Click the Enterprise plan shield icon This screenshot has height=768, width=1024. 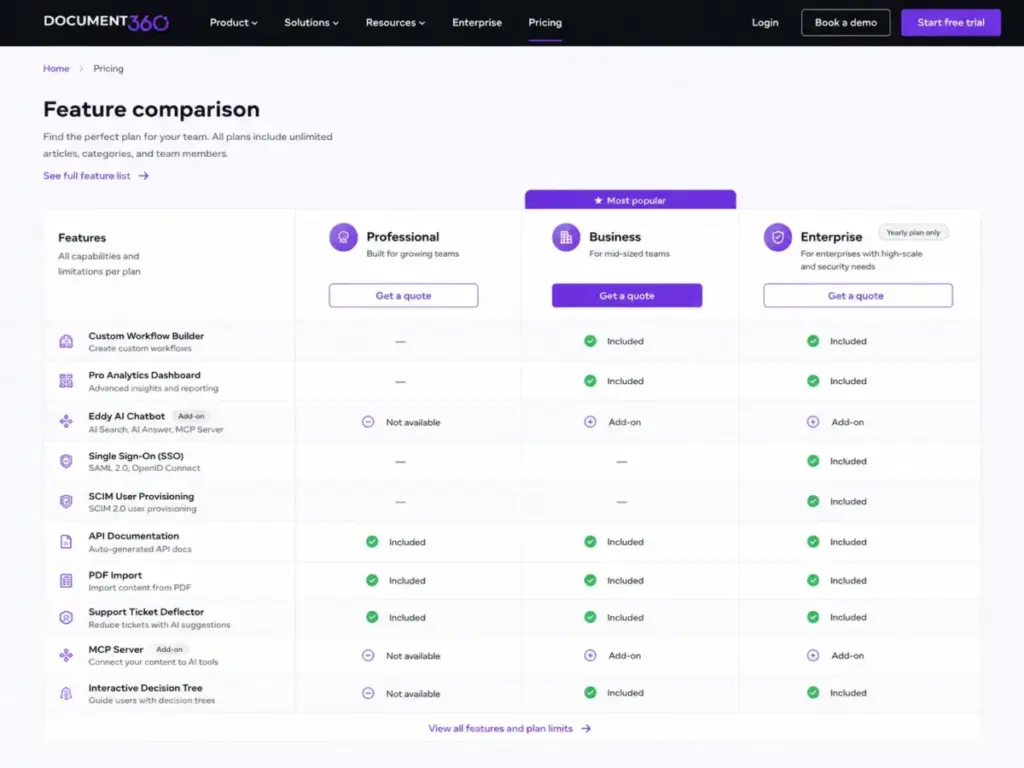pos(778,237)
